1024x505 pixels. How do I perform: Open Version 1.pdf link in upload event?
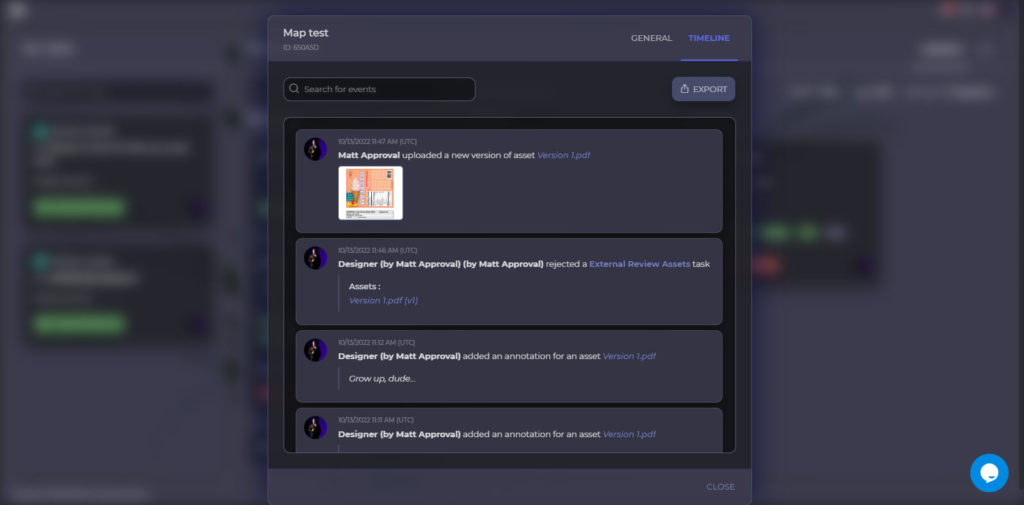564,155
